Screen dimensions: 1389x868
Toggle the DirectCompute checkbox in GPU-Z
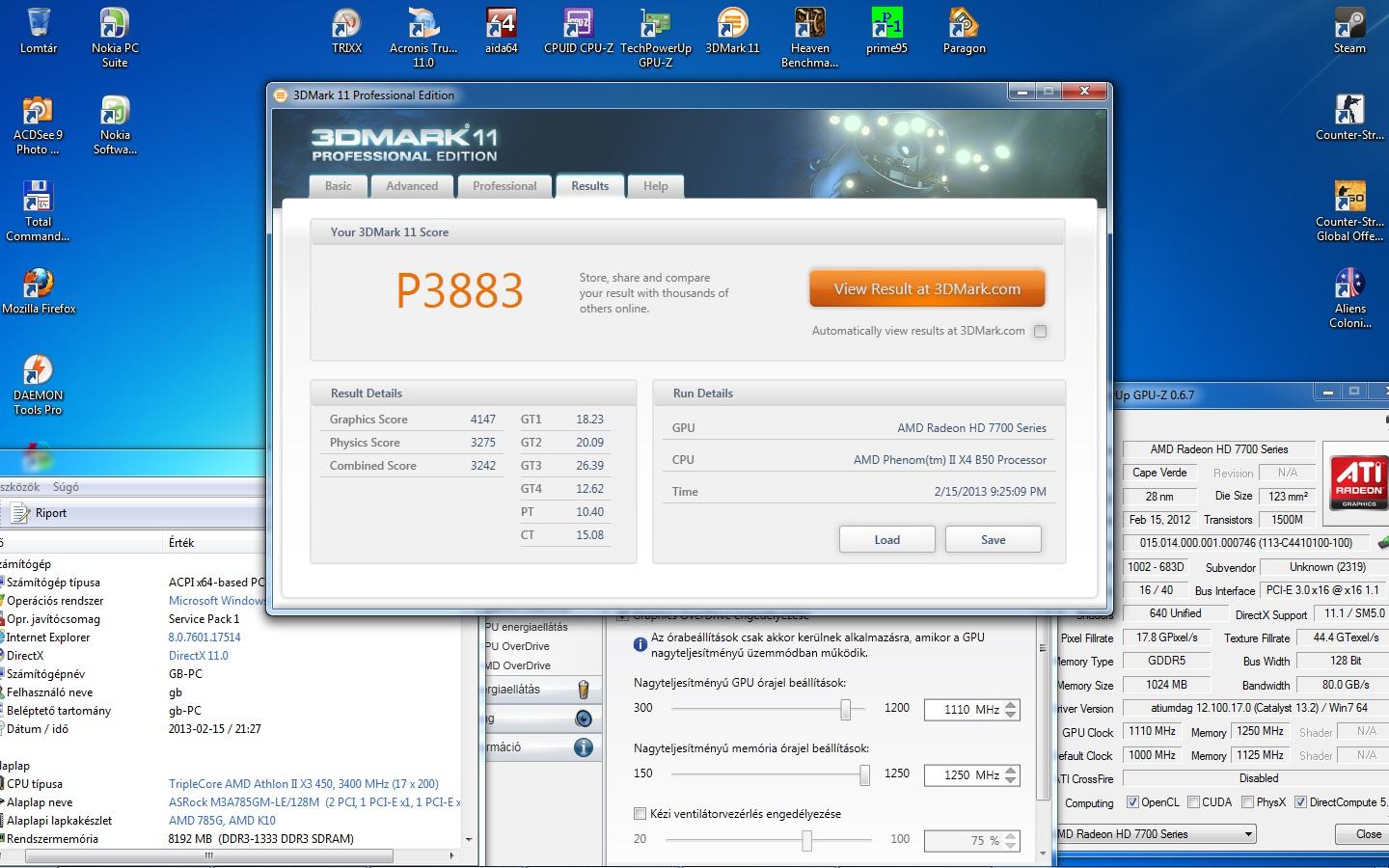click(x=1300, y=802)
